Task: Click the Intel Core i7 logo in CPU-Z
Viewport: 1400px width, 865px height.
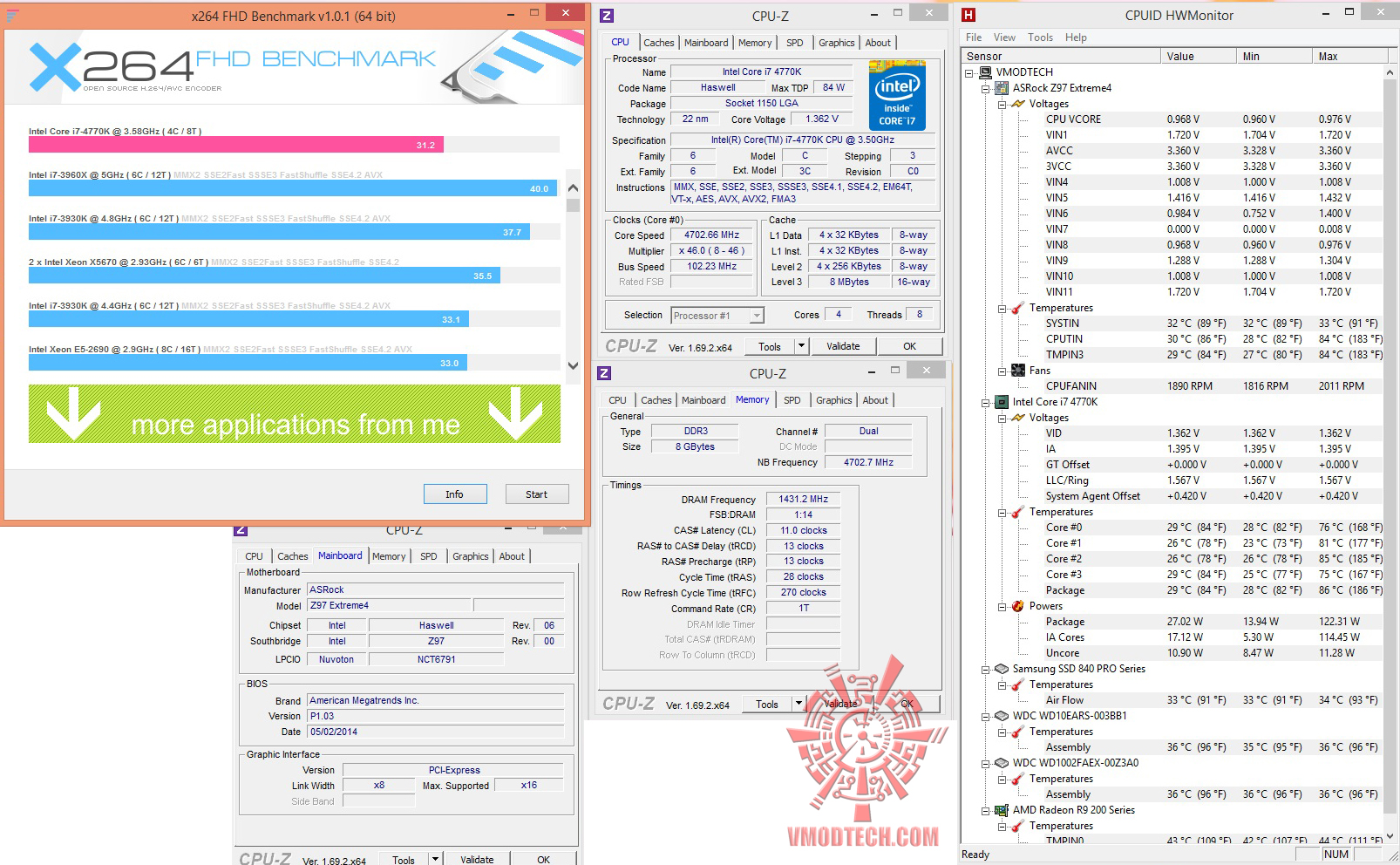Action: pyautogui.click(x=897, y=95)
